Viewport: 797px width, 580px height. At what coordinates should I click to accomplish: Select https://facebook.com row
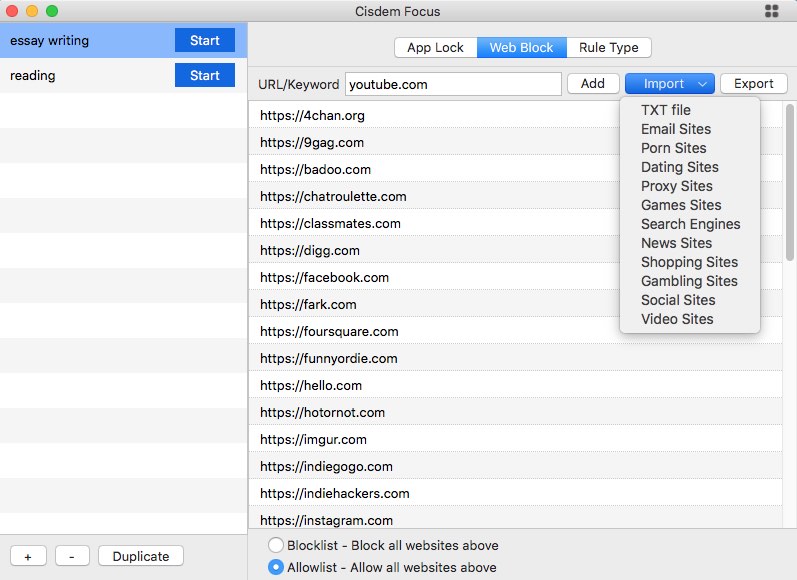(515, 277)
